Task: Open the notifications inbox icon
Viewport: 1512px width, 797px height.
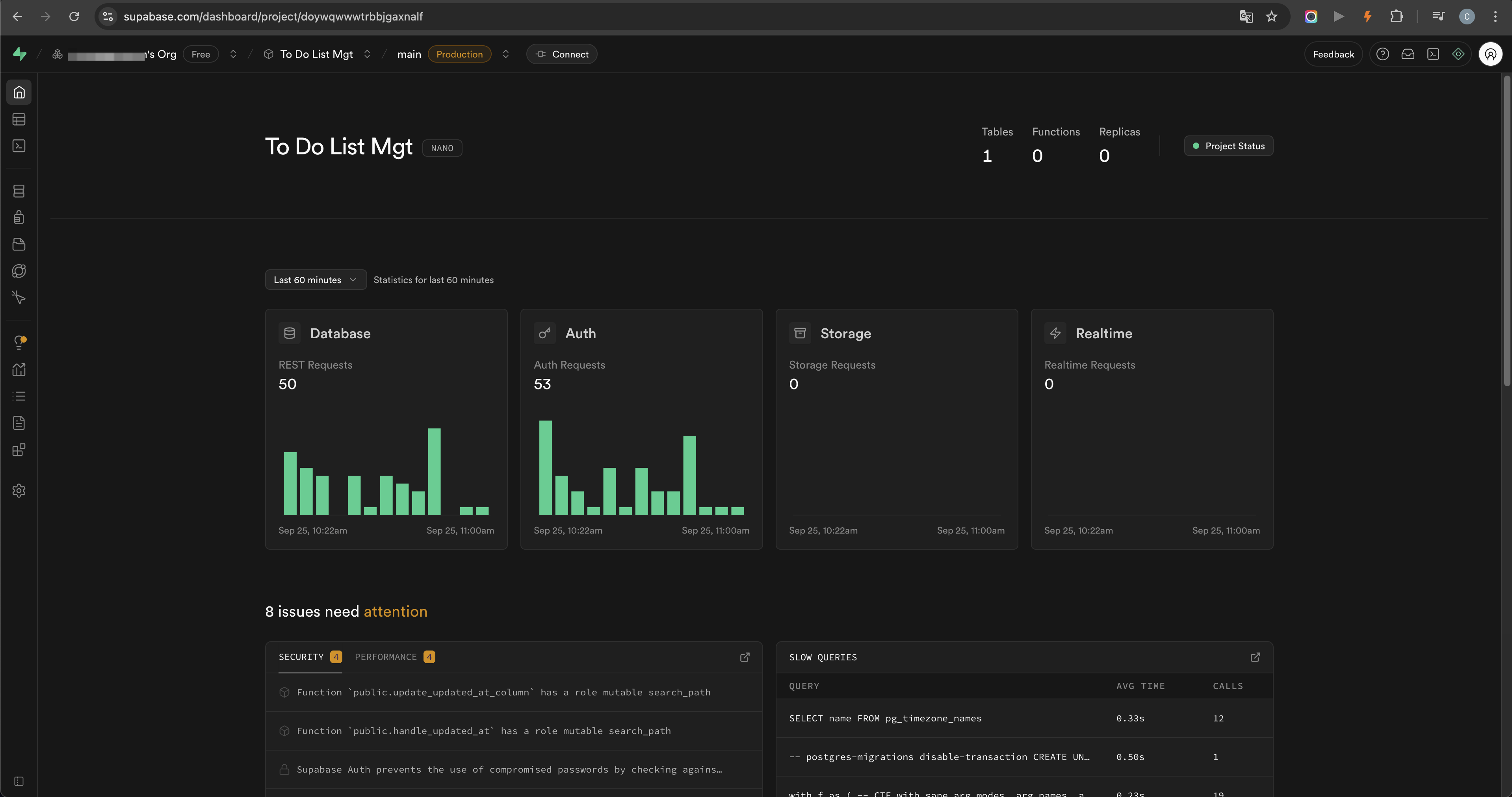Action: coord(1408,54)
